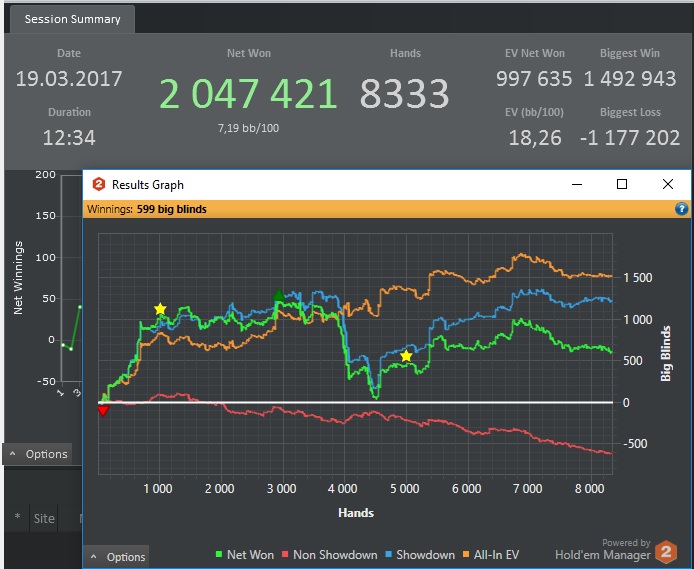Click the Winnings: 599 big blinds banner text
694x569 pixels.
[x=147, y=209]
